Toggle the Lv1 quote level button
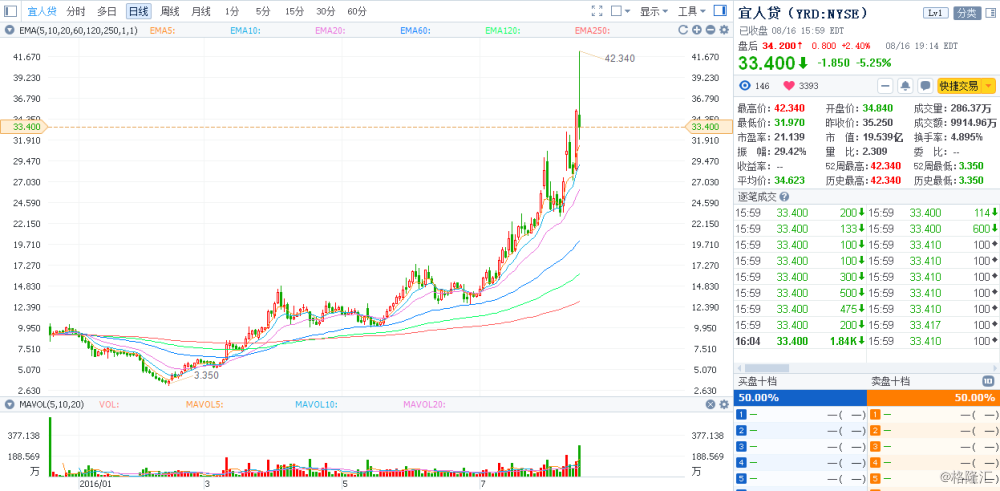This screenshot has width=1000, height=491. pos(936,13)
